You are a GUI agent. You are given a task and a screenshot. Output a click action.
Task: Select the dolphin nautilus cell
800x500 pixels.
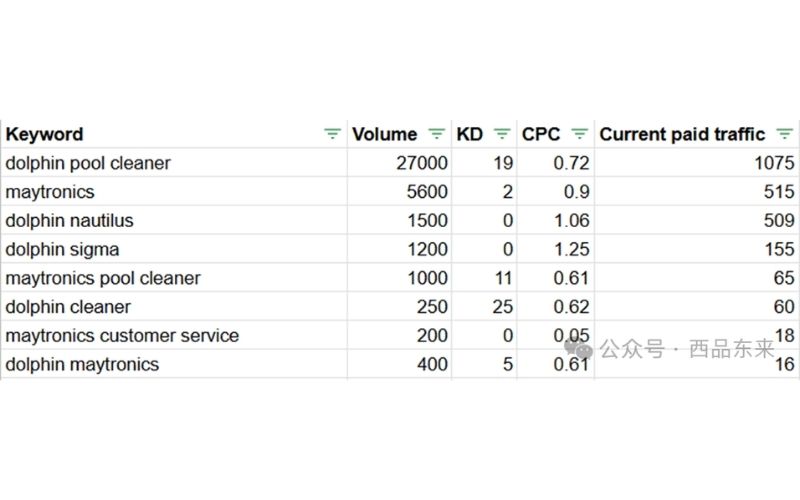69,220
